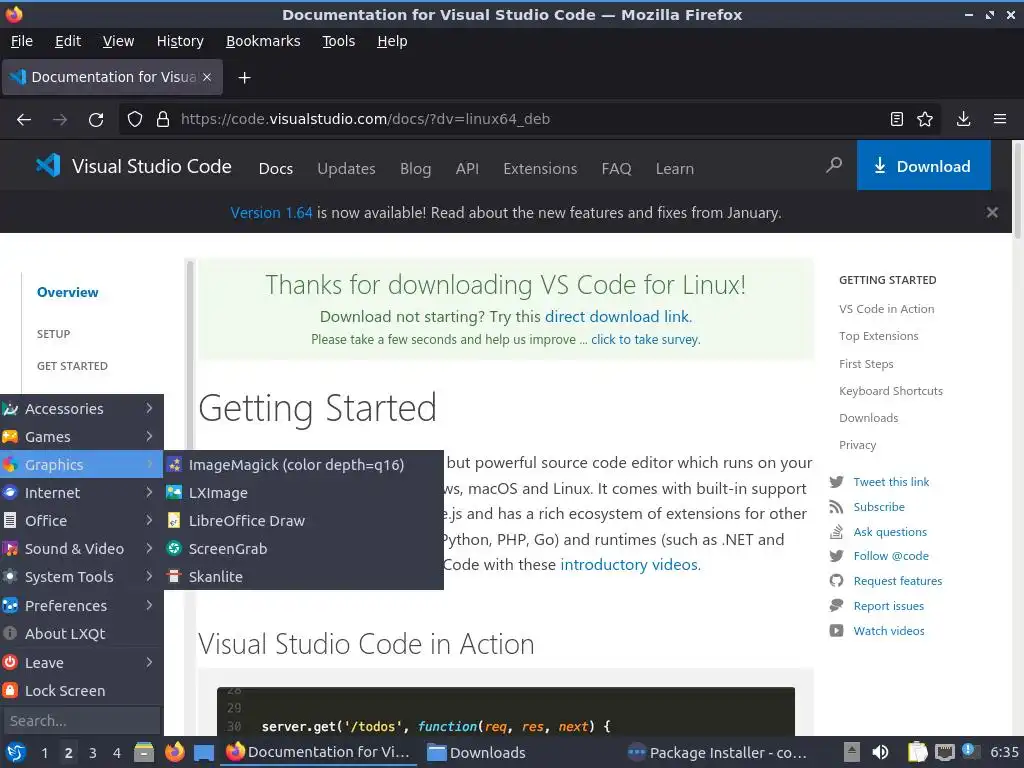This screenshot has height=768, width=1024.
Task: Expand the Games submenu
Action: [x=82, y=436]
